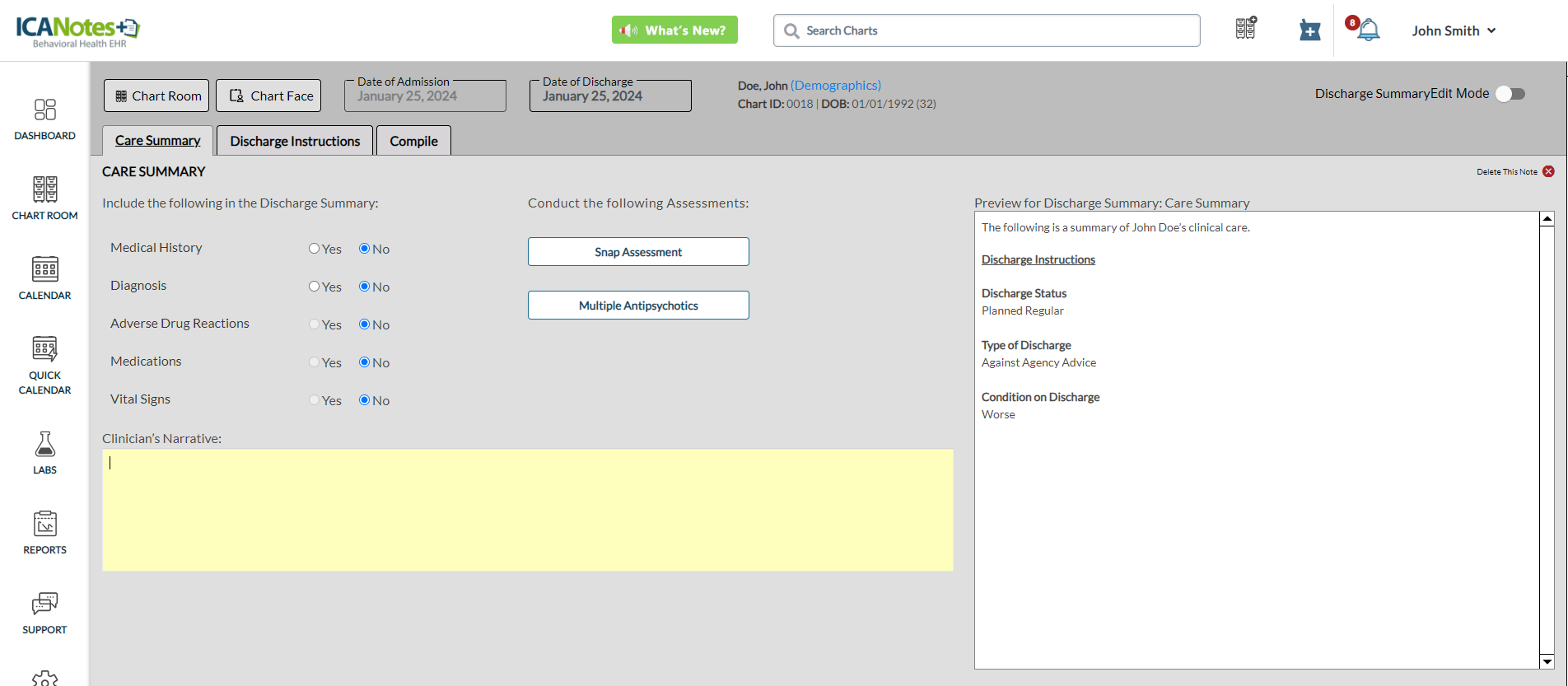Open the Labs flask icon
1568x686 pixels.
44,445
